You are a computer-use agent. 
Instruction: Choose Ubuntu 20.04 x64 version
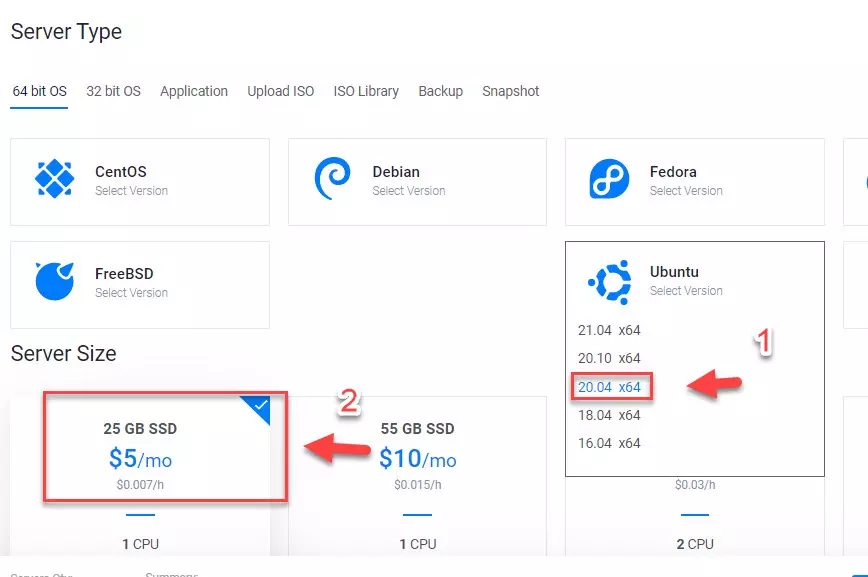(x=609, y=387)
